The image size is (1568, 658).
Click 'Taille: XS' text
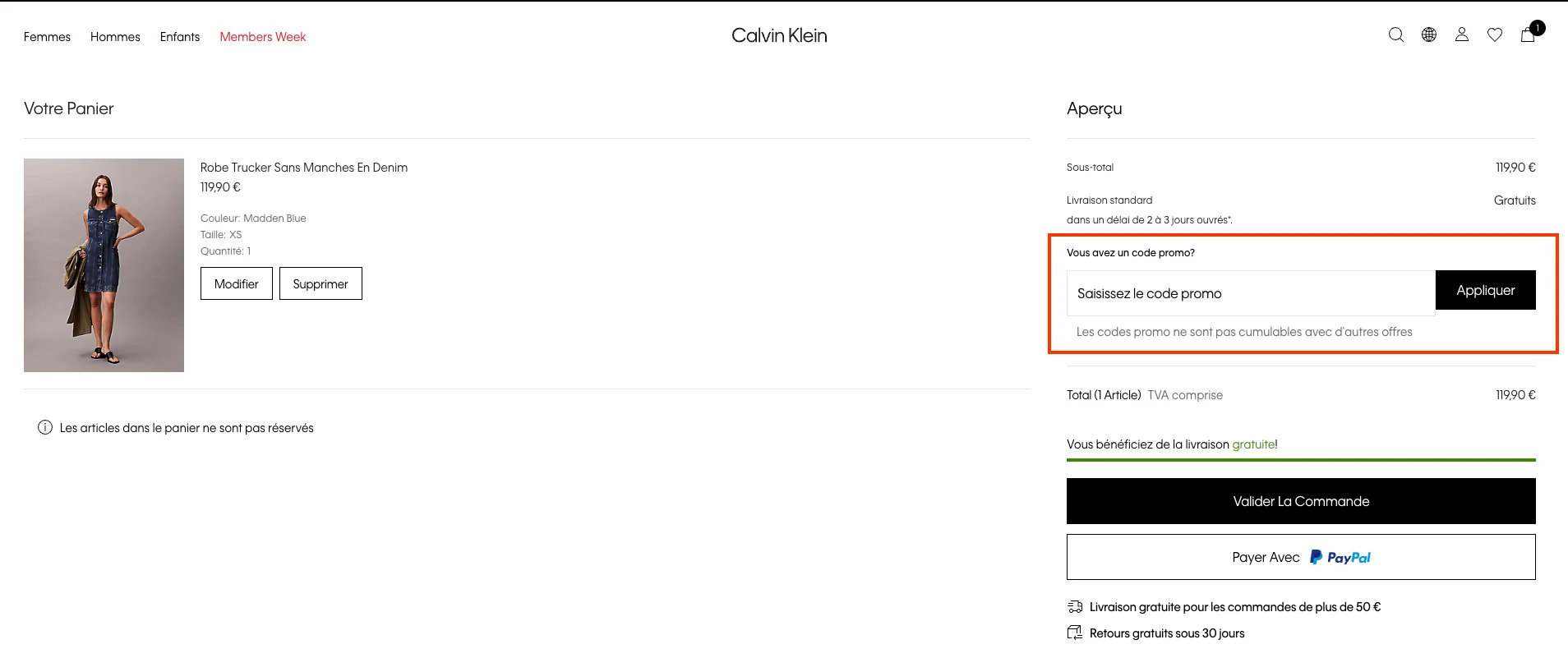point(221,235)
